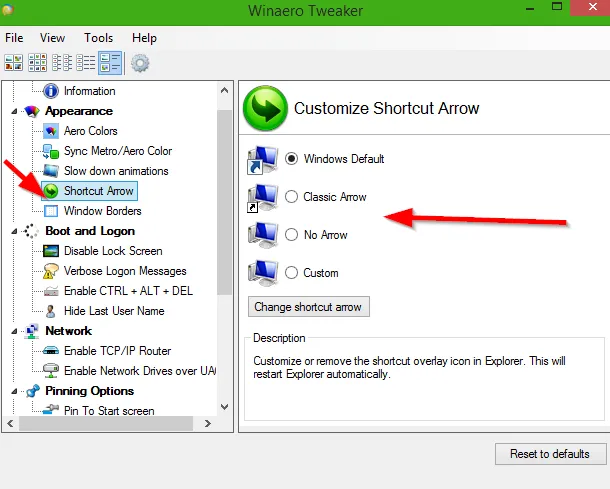Select the list view toolbar icon

[x=62, y=63]
